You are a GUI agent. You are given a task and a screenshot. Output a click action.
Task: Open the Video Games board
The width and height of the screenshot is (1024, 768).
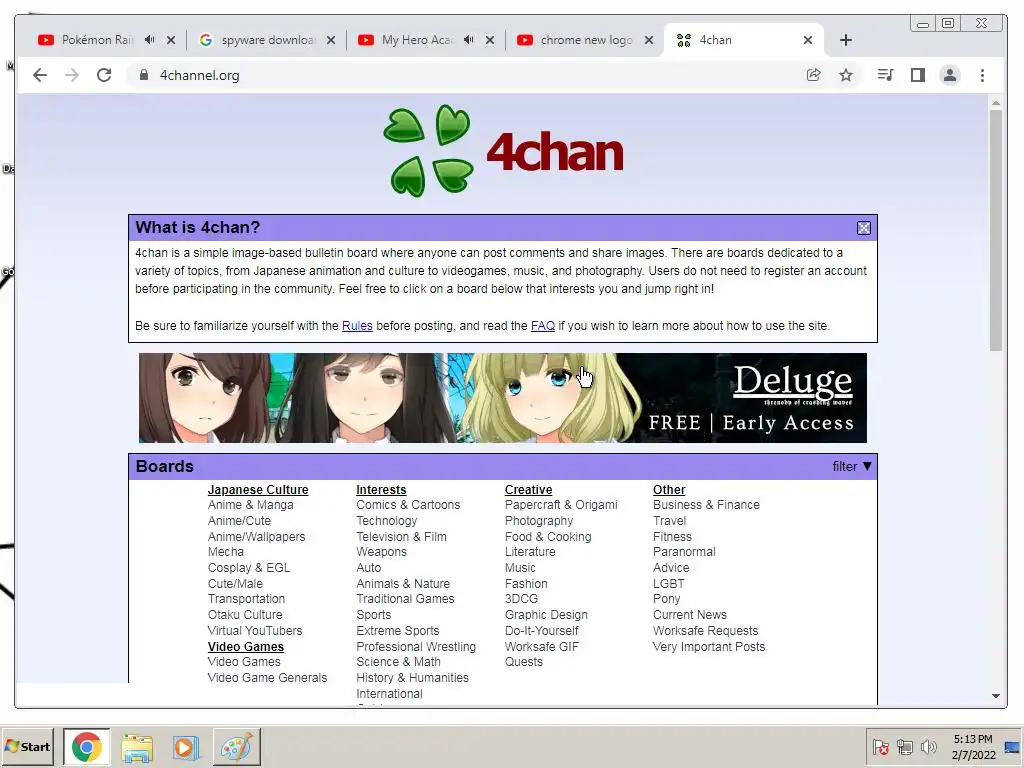(244, 662)
